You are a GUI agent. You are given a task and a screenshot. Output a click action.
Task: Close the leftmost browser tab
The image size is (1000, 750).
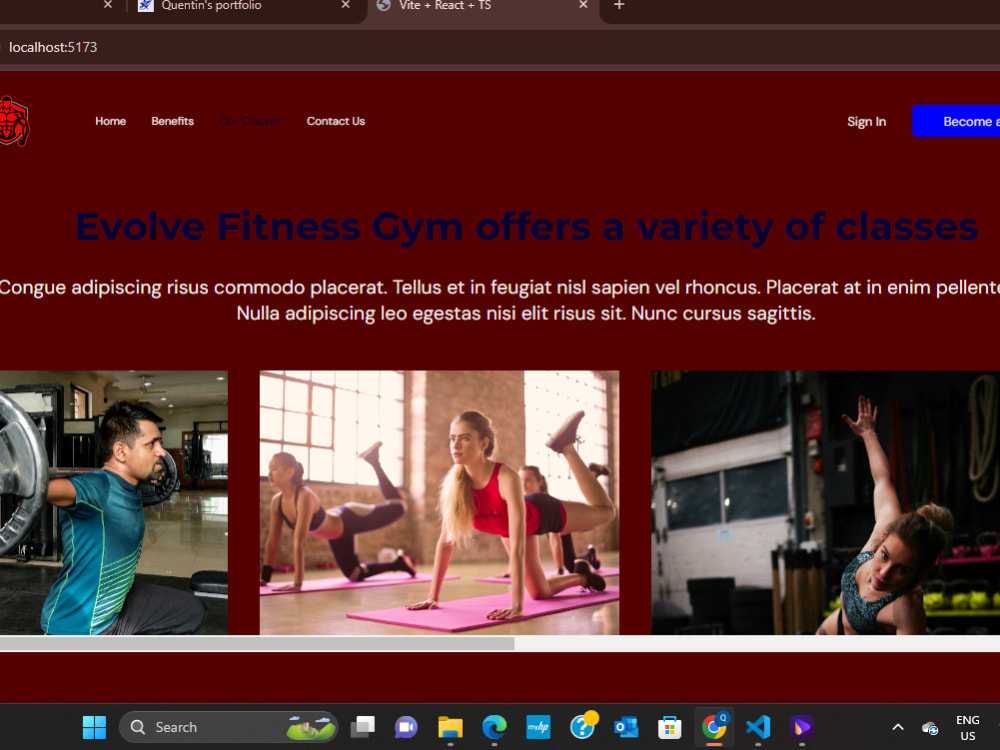[108, 5]
